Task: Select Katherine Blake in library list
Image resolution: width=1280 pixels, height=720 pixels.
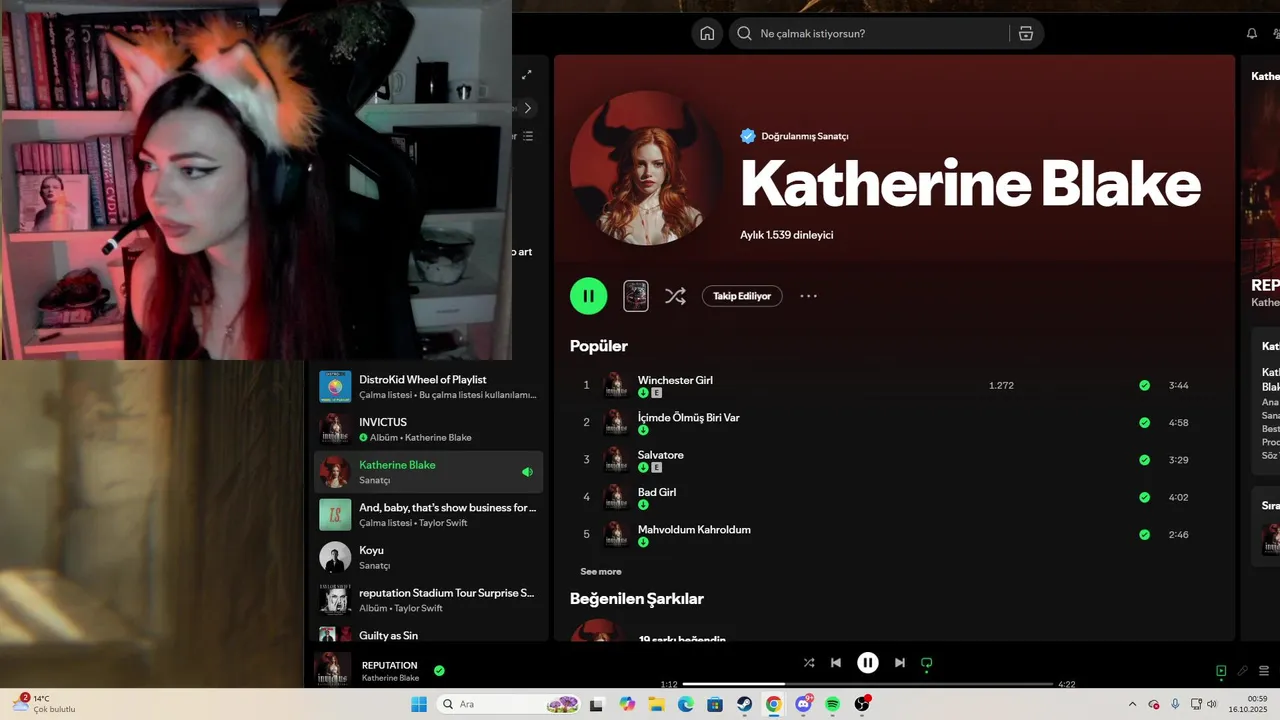Action: tap(428, 472)
